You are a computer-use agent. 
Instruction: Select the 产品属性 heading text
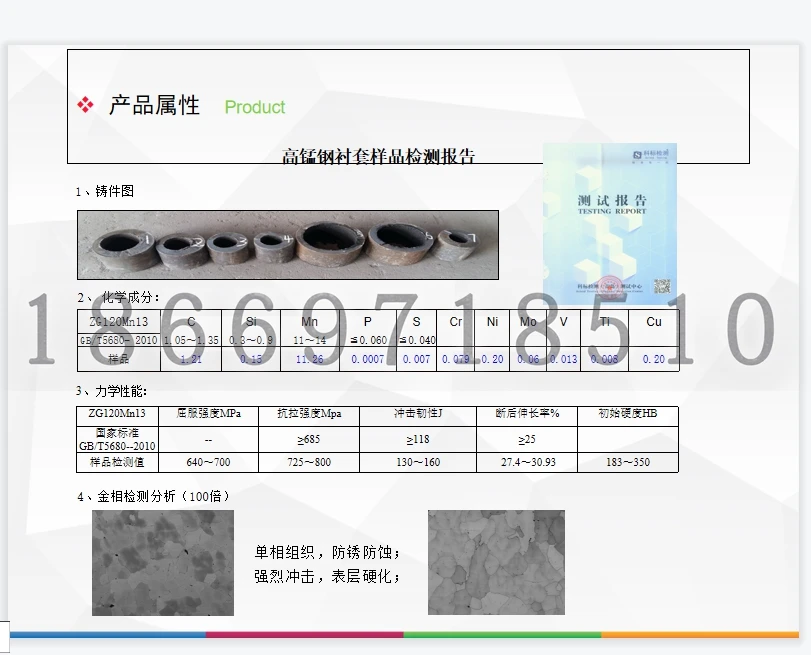(154, 105)
